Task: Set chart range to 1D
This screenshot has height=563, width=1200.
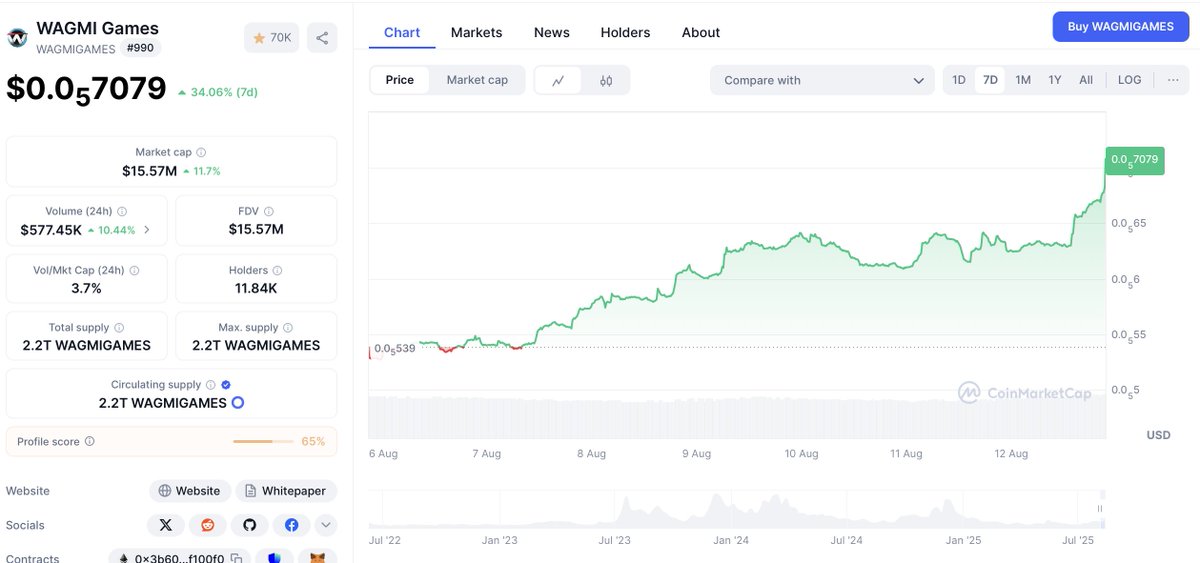Action: 959,80
